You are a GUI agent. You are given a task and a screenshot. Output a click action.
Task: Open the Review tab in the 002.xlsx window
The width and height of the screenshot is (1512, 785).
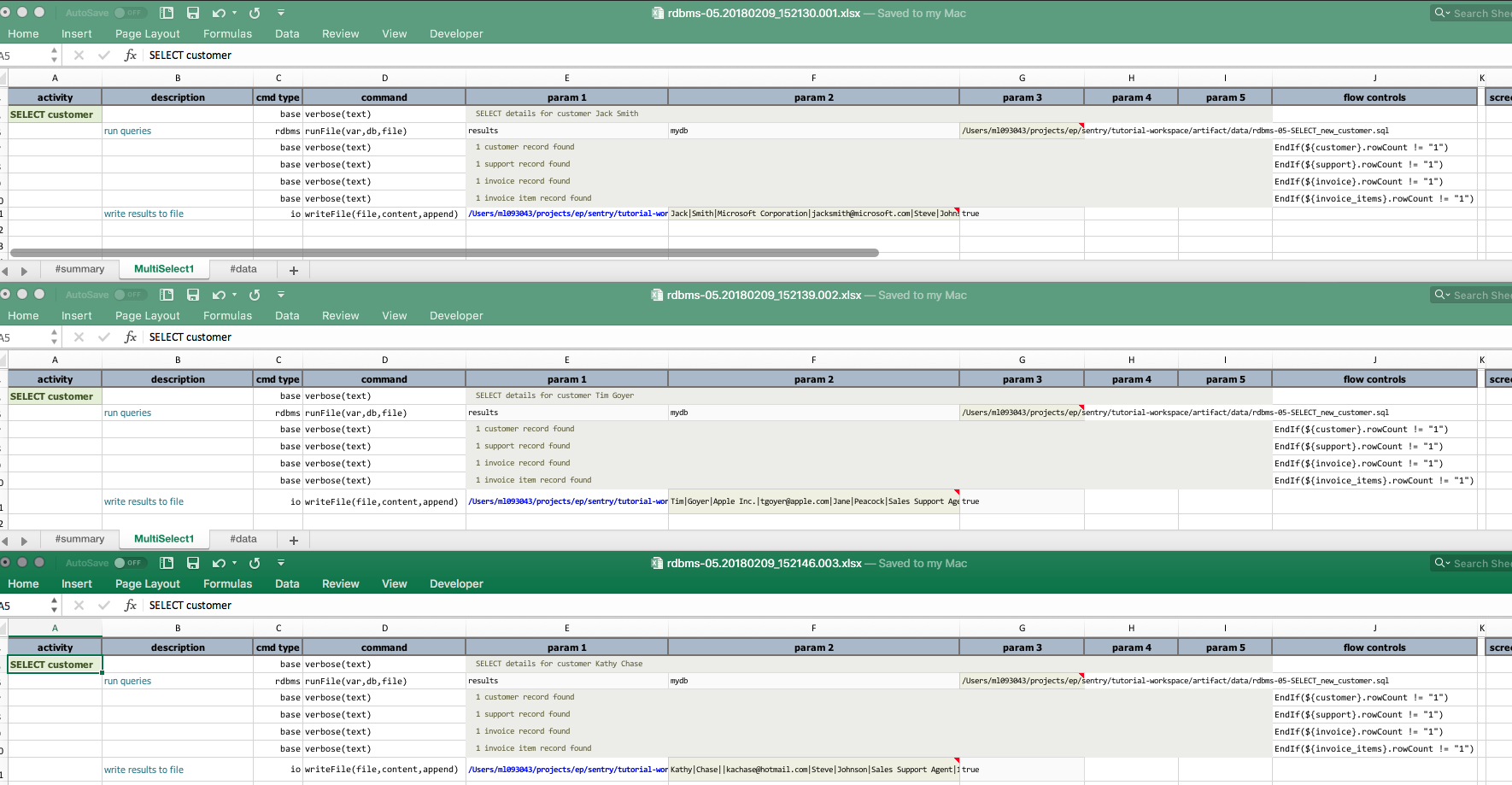[340, 315]
